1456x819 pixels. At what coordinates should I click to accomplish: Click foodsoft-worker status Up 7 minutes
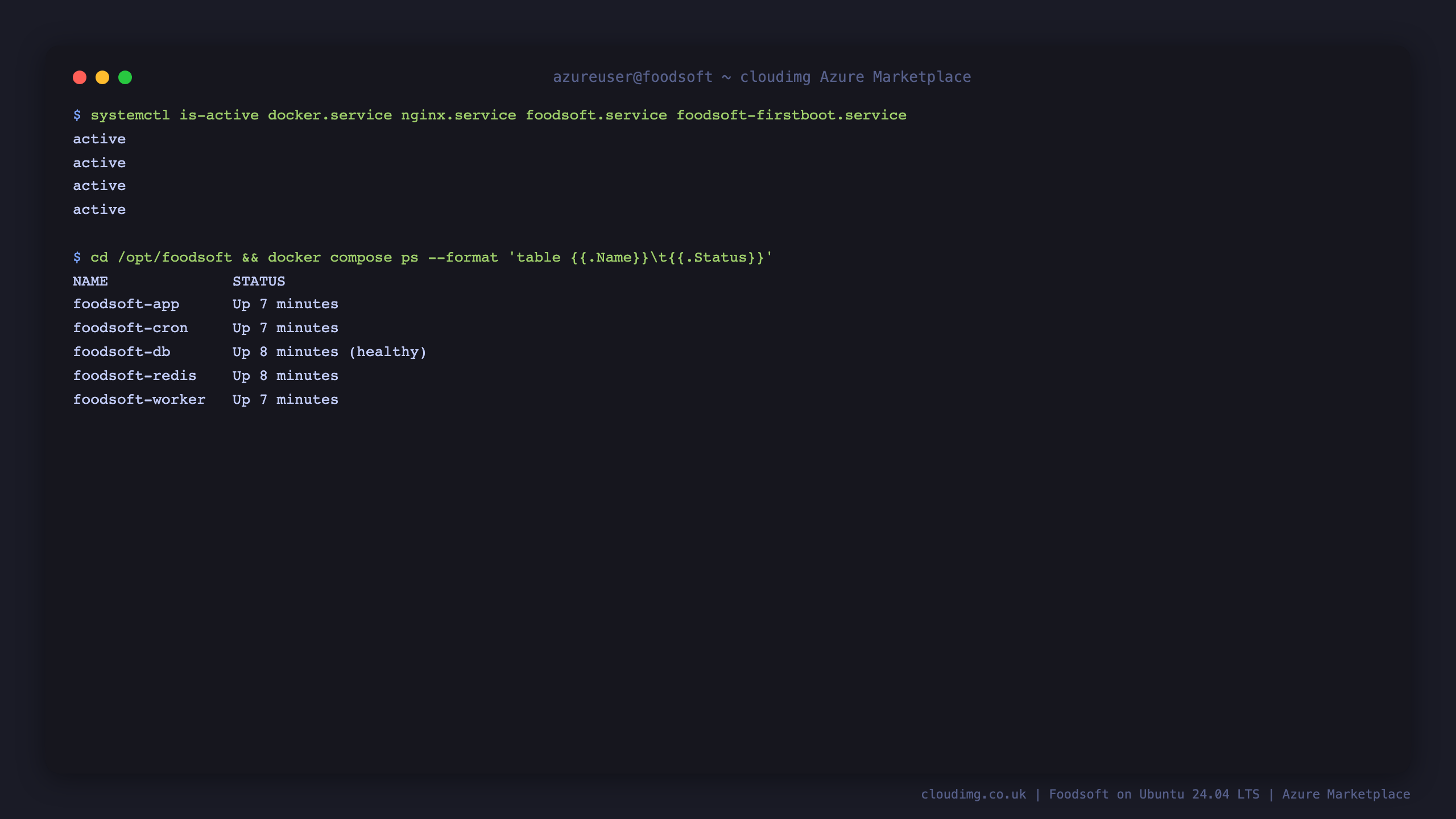[x=286, y=400]
